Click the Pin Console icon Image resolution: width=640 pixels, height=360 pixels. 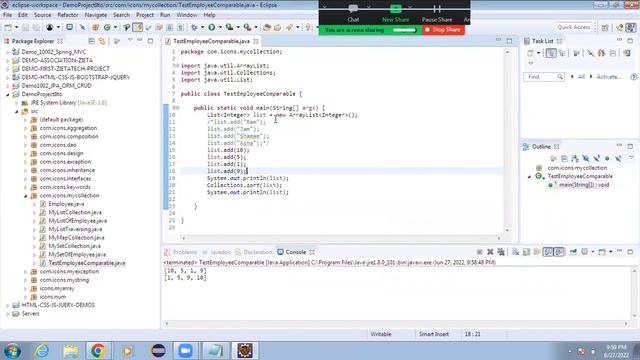click(573, 252)
